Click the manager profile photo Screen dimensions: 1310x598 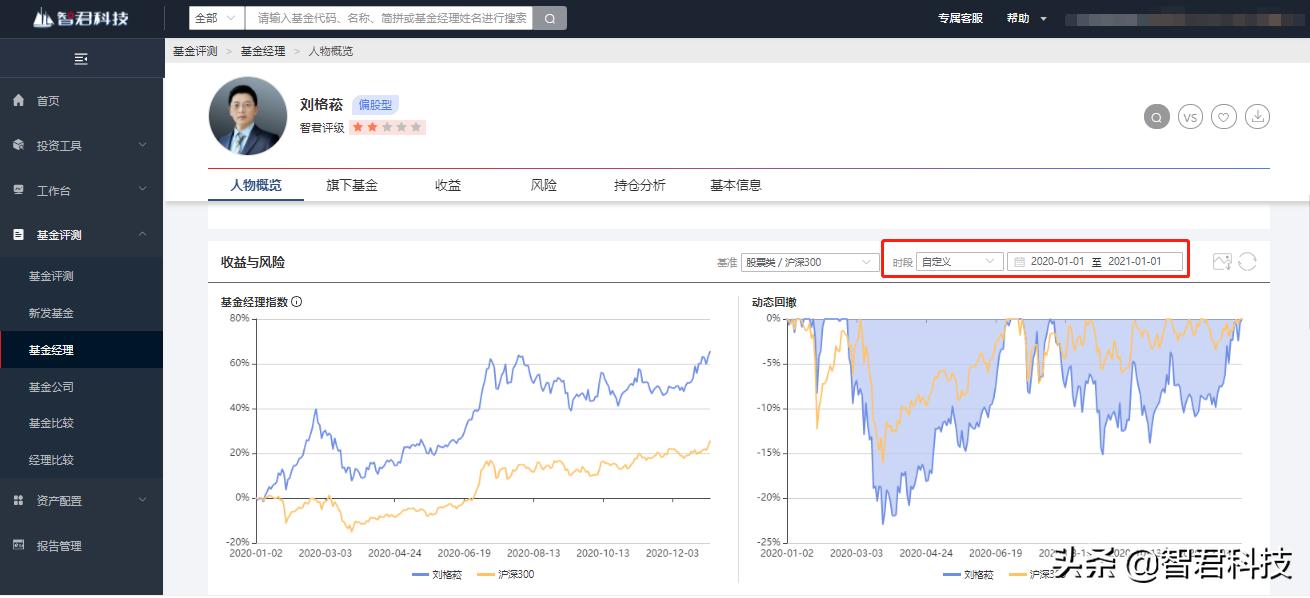[248, 116]
